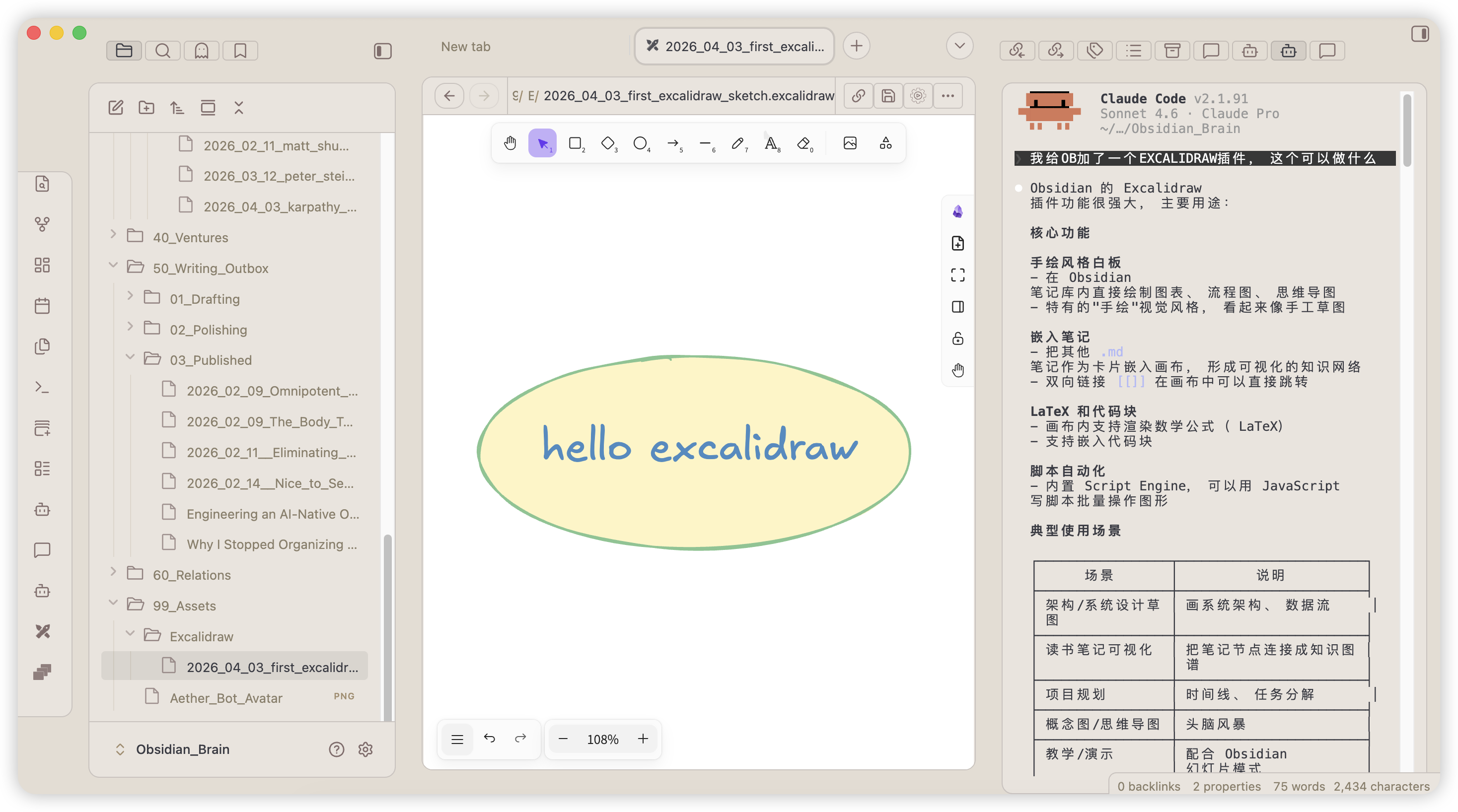
Task: Open the Aether_Bot_Avatar PNG file
Action: (226, 698)
